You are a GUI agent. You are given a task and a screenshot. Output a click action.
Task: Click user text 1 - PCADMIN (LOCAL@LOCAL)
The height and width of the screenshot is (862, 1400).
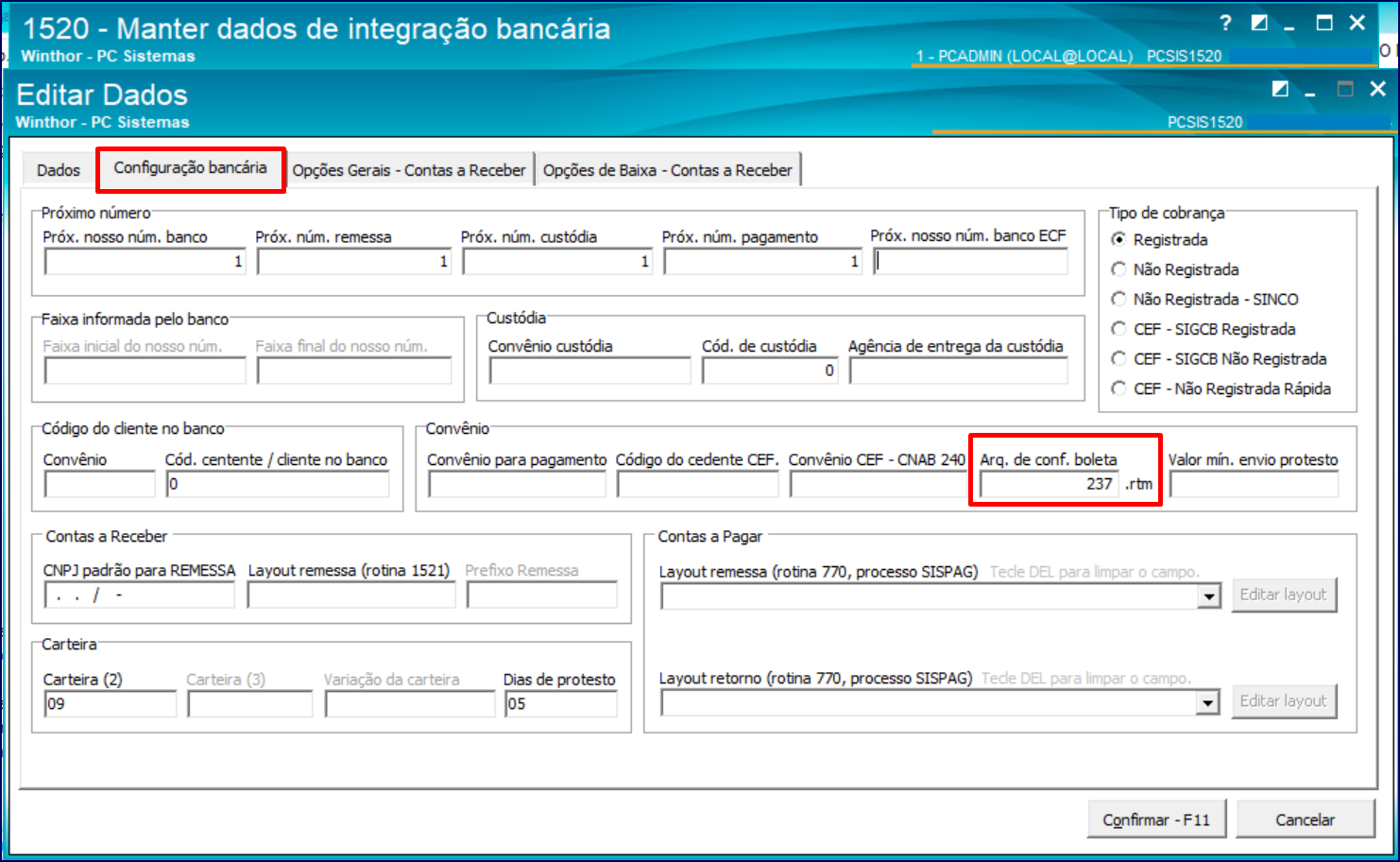[1024, 56]
